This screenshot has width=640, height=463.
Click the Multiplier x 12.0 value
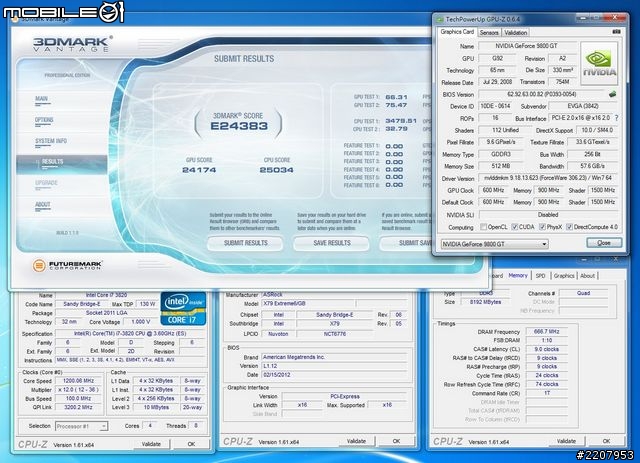78,390
